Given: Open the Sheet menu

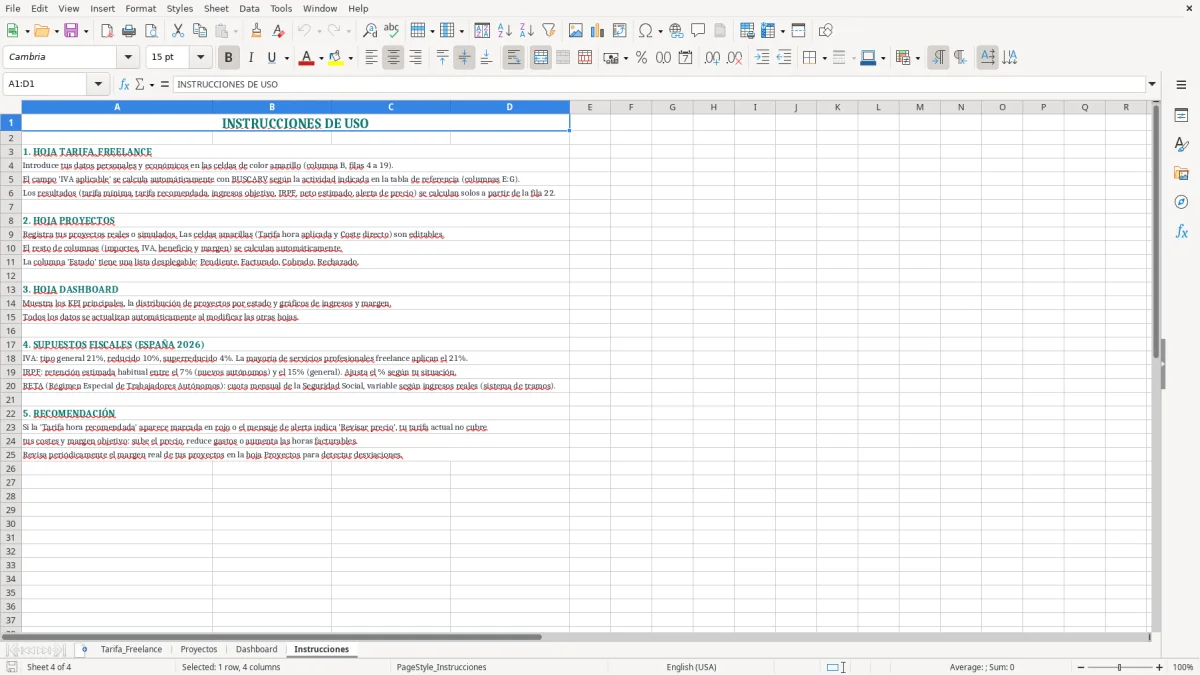Looking at the screenshot, I should pyautogui.click(x=216, y=8).
